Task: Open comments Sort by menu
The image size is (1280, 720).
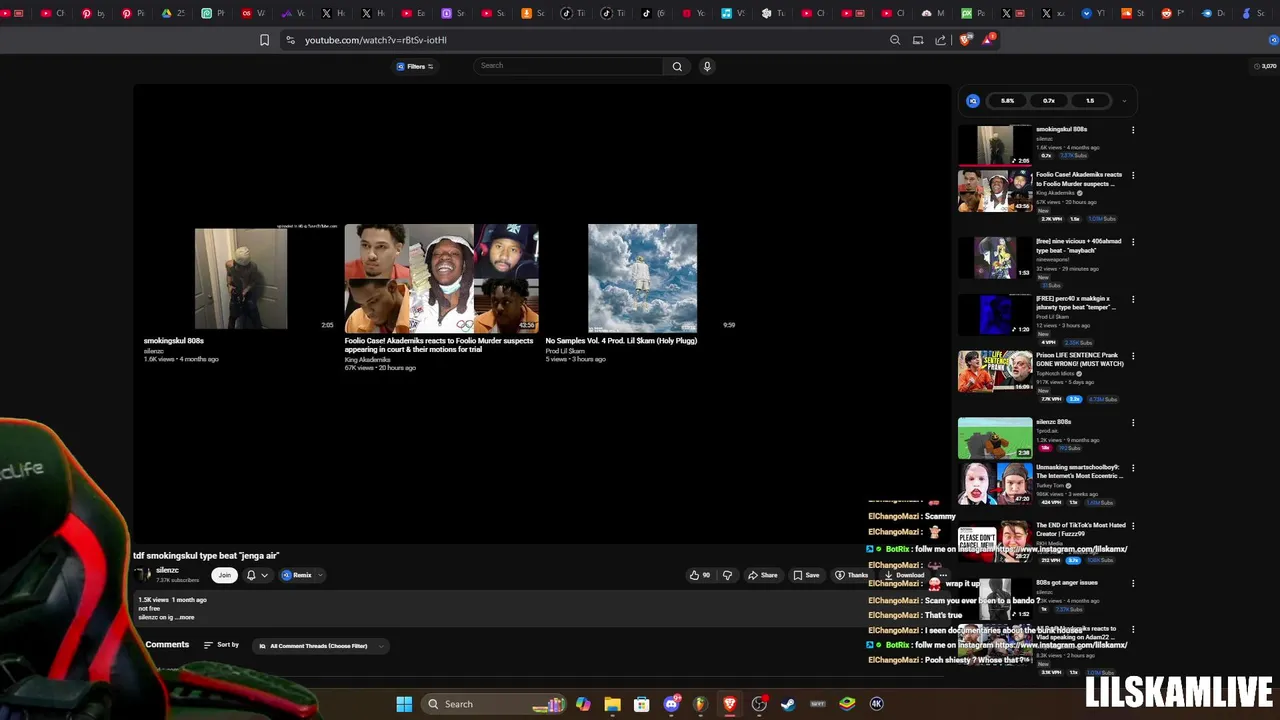Action: 221,645
